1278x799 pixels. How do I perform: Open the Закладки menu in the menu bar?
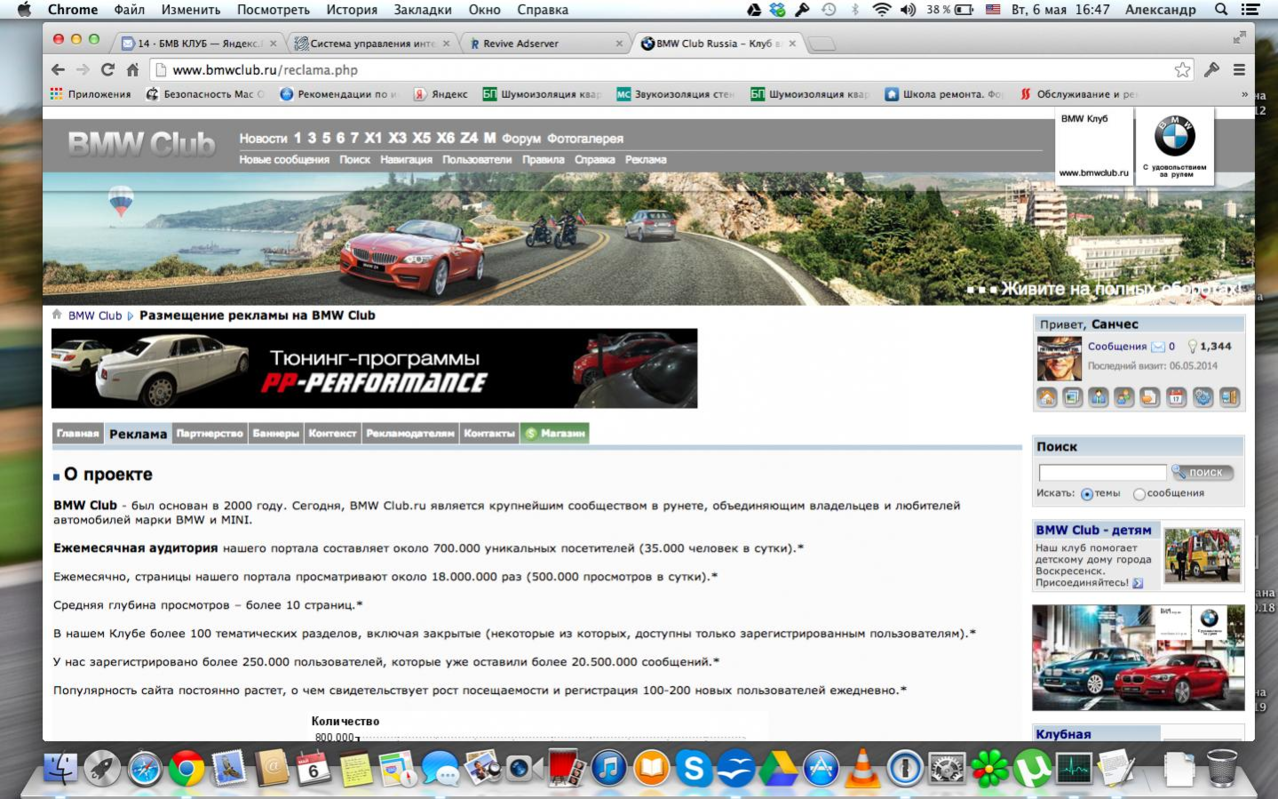[x=422, y=10]
